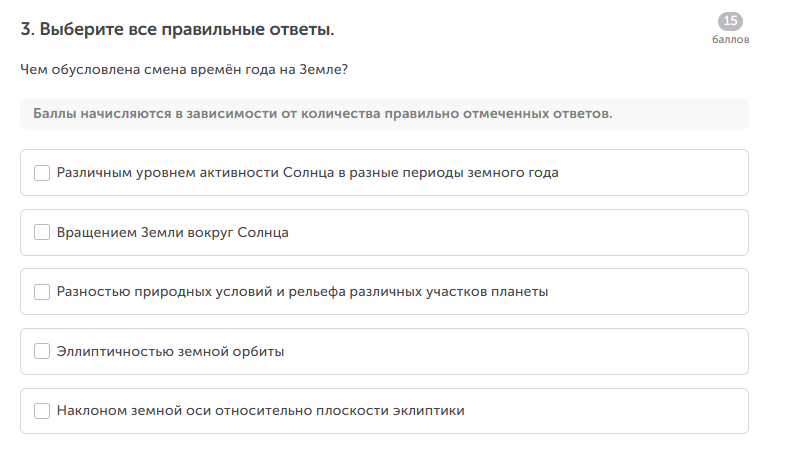Click the label text 'Эллиптичностью земной орбиты'
Viewport: 785px width, 454px height.
(170, 351)
